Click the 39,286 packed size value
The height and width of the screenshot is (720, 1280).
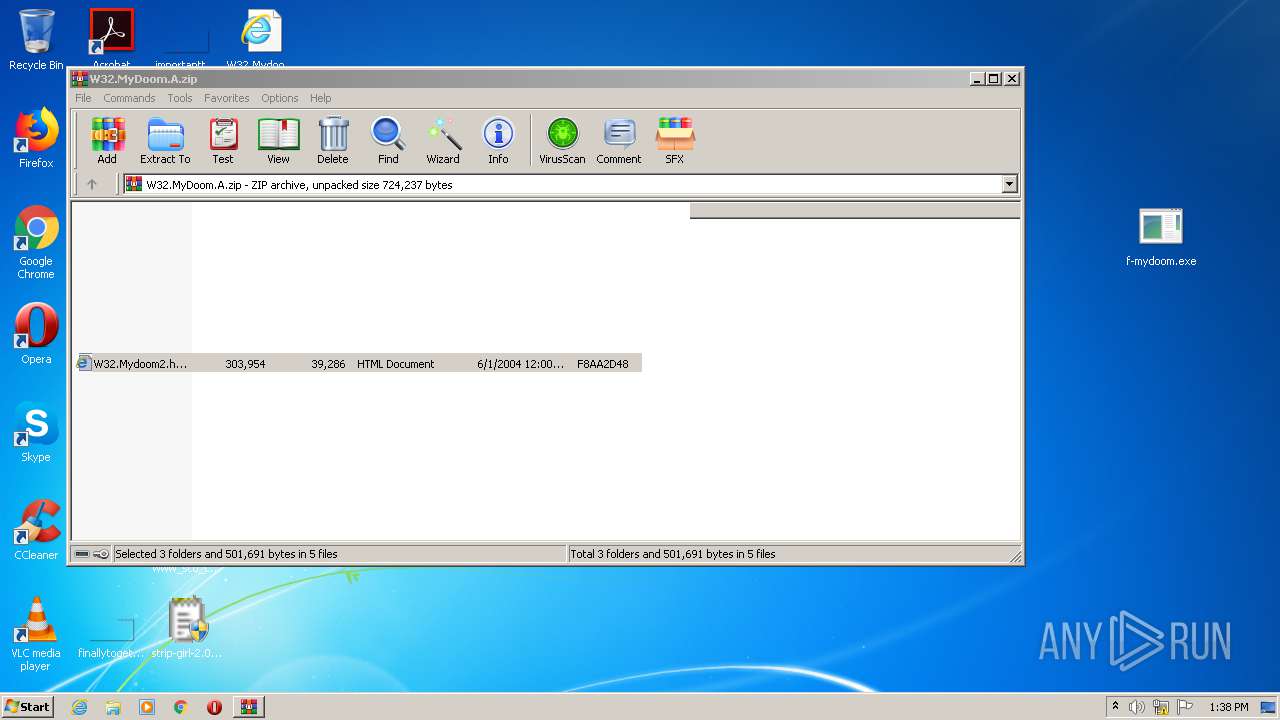point(328,364)
